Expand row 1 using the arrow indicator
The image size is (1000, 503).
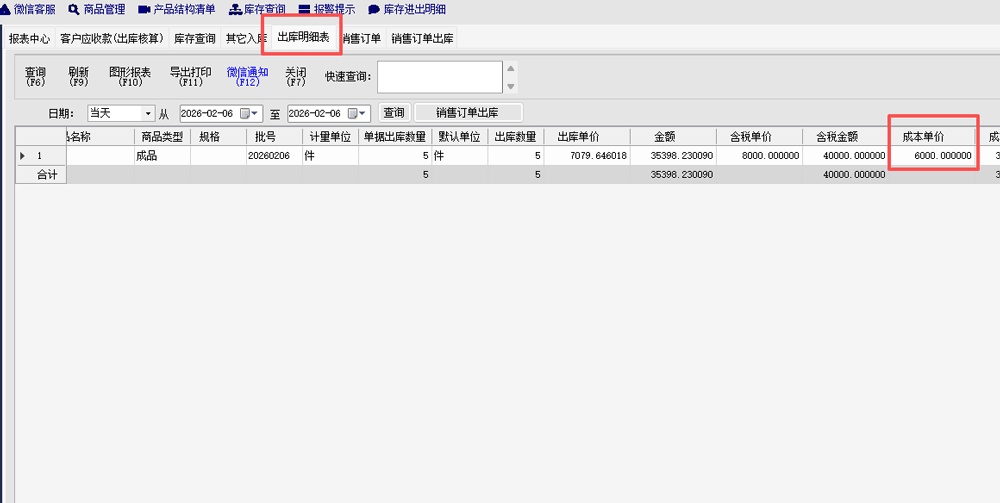23,156
